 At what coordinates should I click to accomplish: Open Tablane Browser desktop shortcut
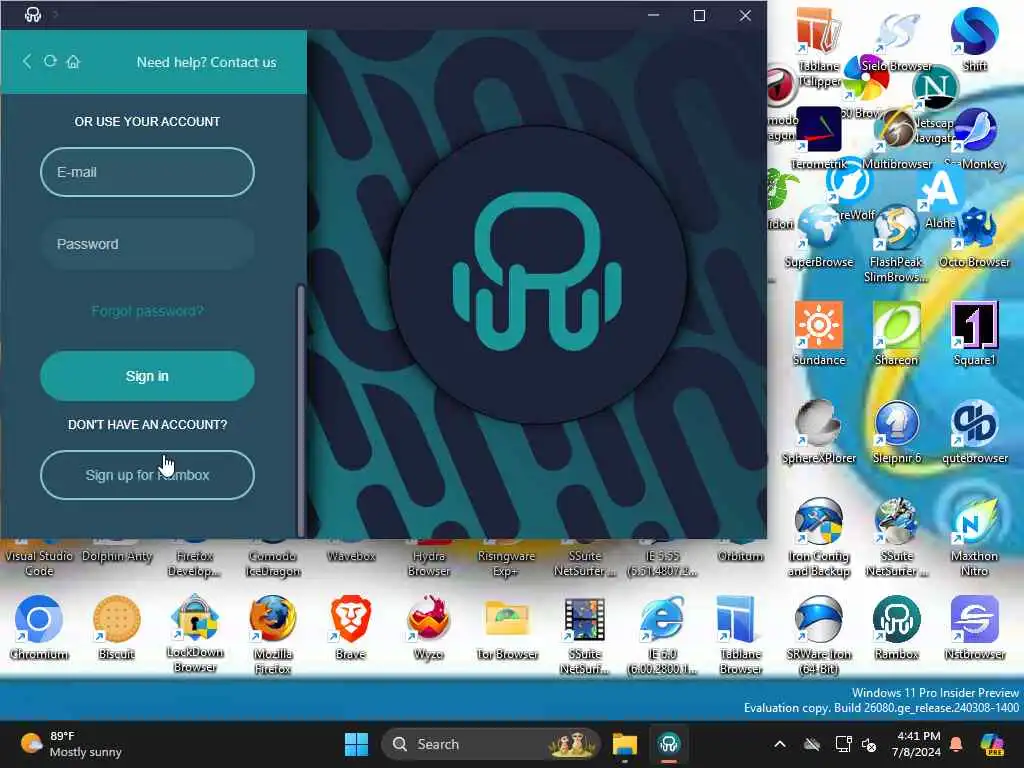pyautogui.click(x=740, y=633)
